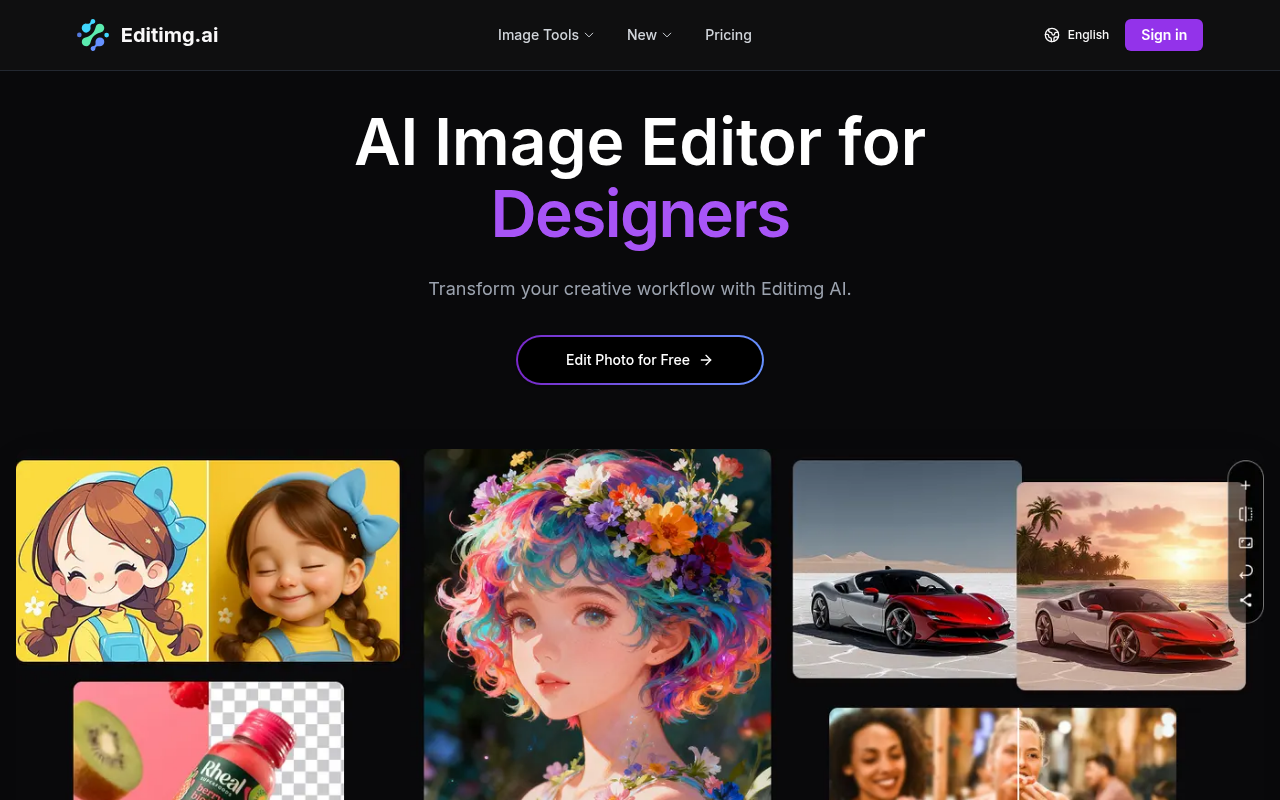Click the share icon in floating toolbar
The height and width of the screenshot is (800, 1280).
coord(1245,601)
